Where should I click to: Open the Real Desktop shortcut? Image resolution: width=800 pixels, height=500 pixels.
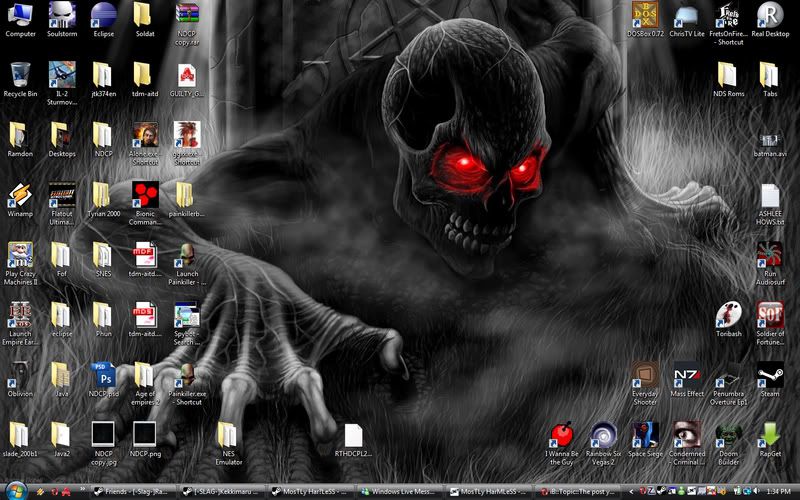[770, 20]
